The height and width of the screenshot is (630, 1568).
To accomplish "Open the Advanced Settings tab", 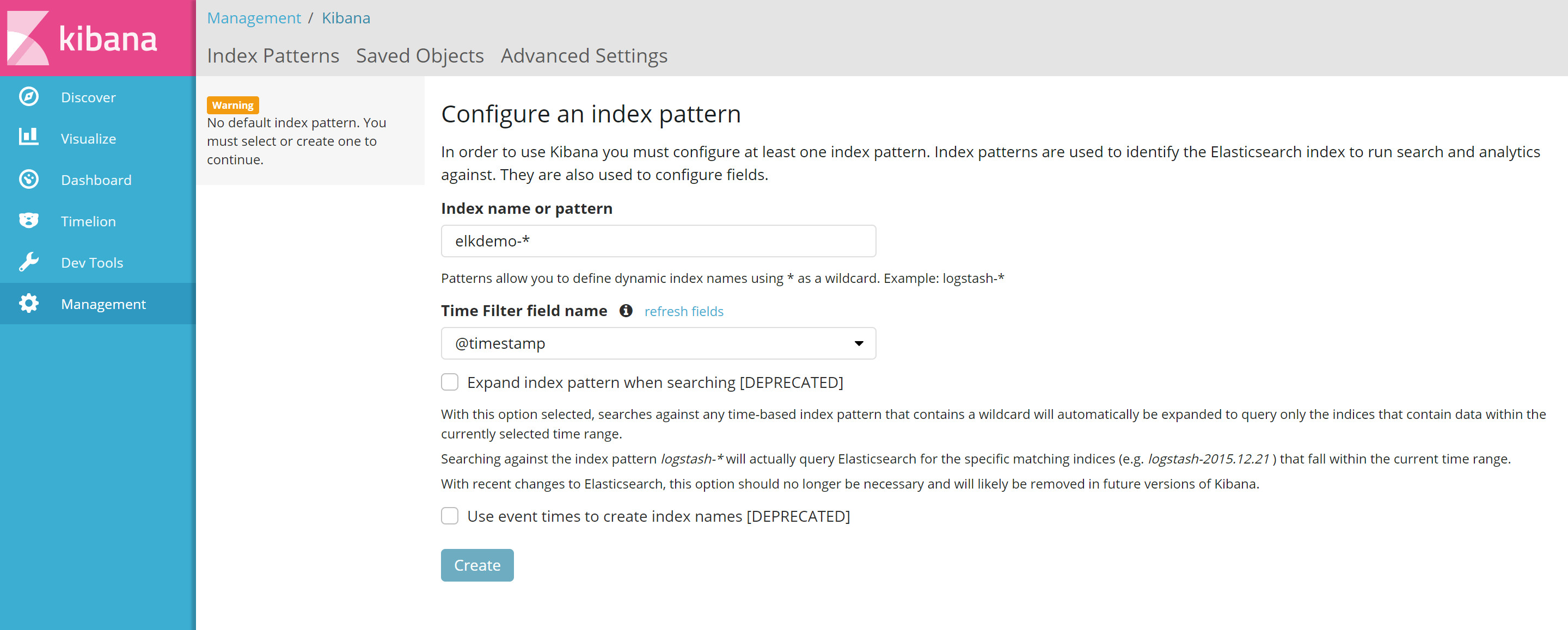I will (x=583, y=55).
